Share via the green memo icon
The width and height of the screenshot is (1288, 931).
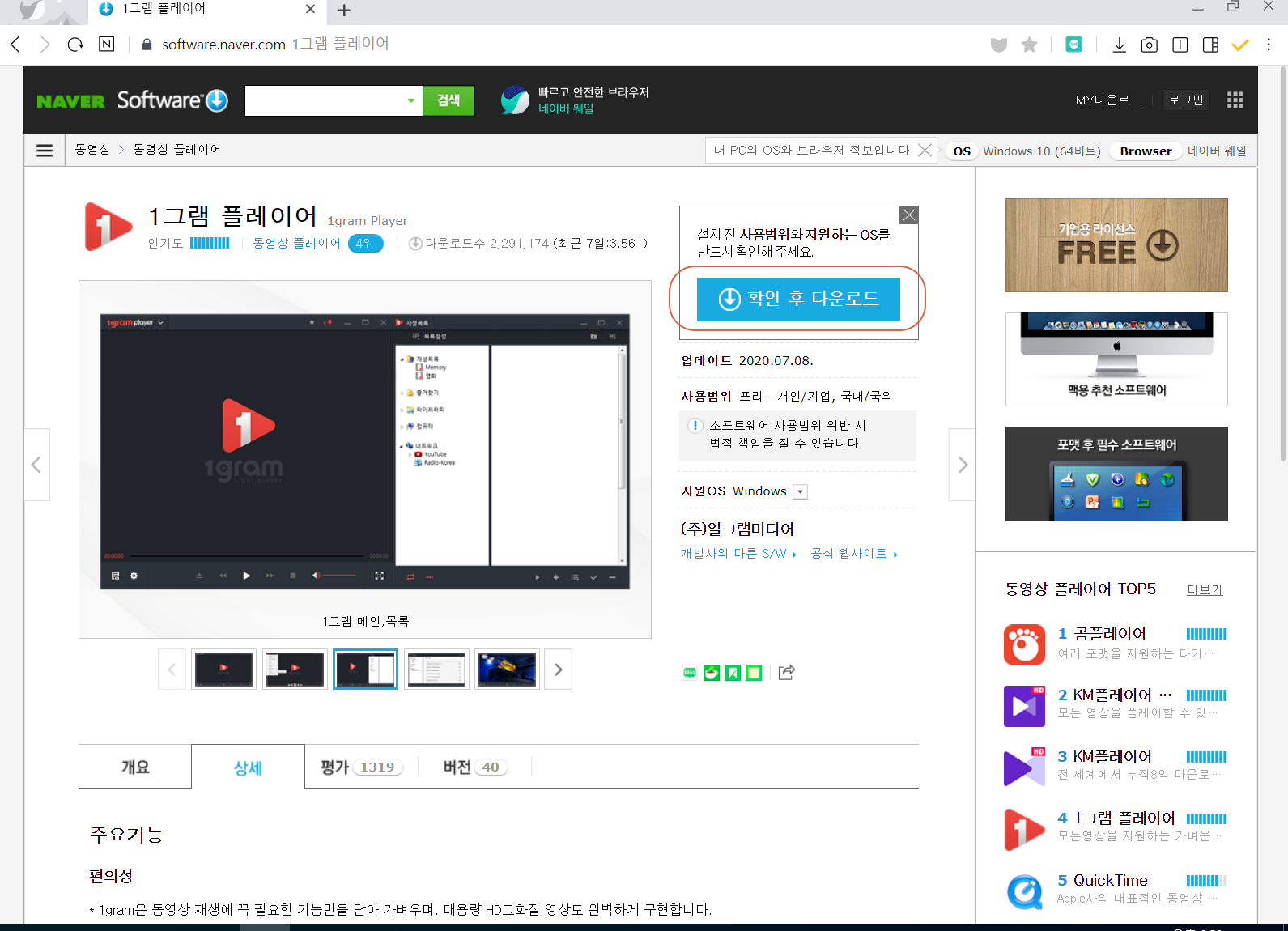[753, 672]
